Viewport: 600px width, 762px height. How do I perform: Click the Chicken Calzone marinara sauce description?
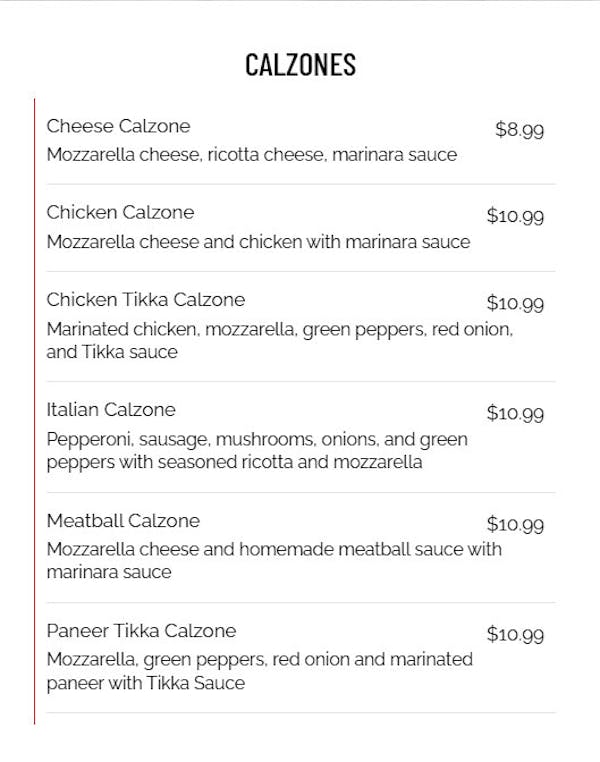coord(258,242)
